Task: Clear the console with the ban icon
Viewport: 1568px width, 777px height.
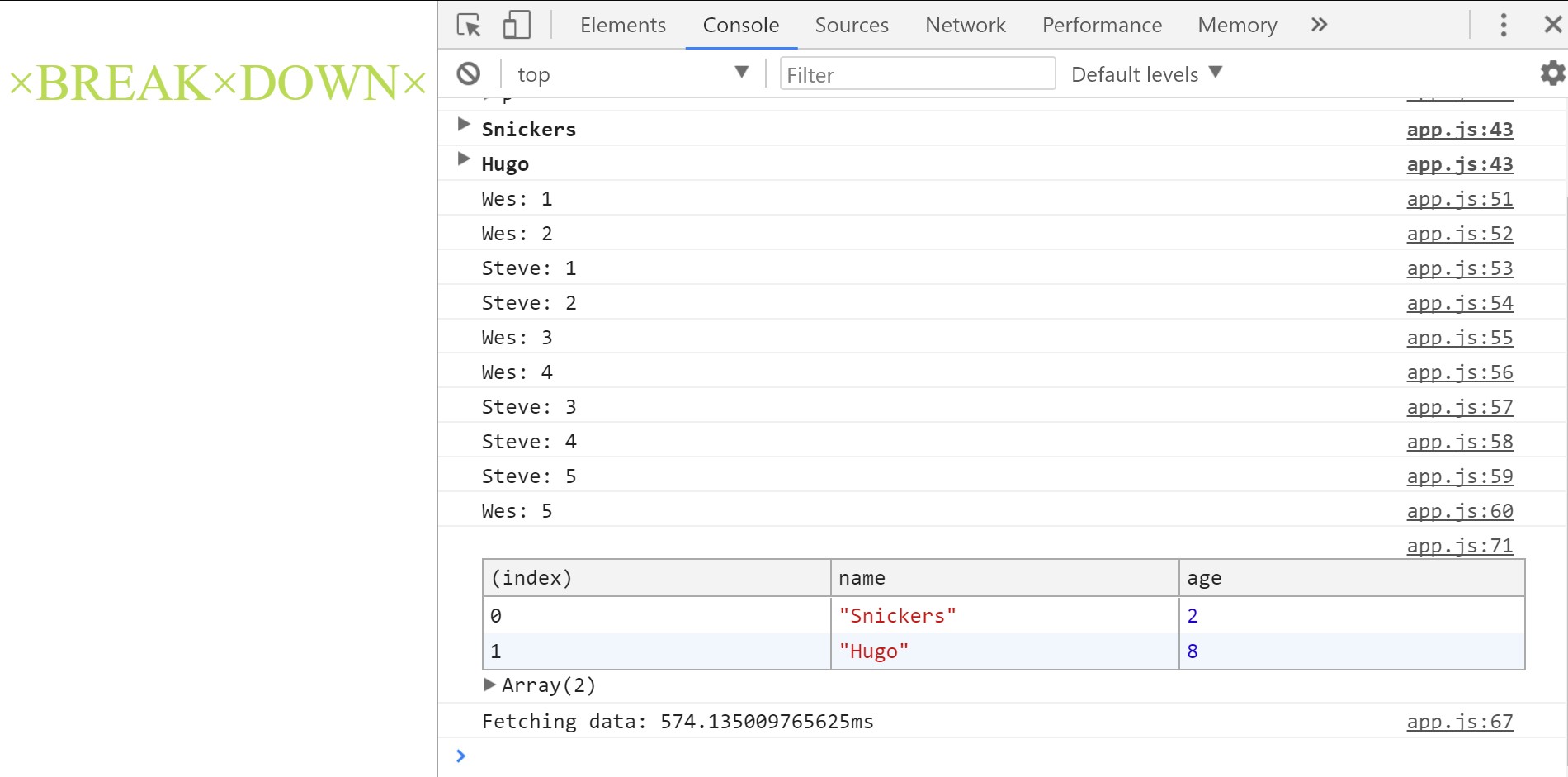Action: [469, 73]
